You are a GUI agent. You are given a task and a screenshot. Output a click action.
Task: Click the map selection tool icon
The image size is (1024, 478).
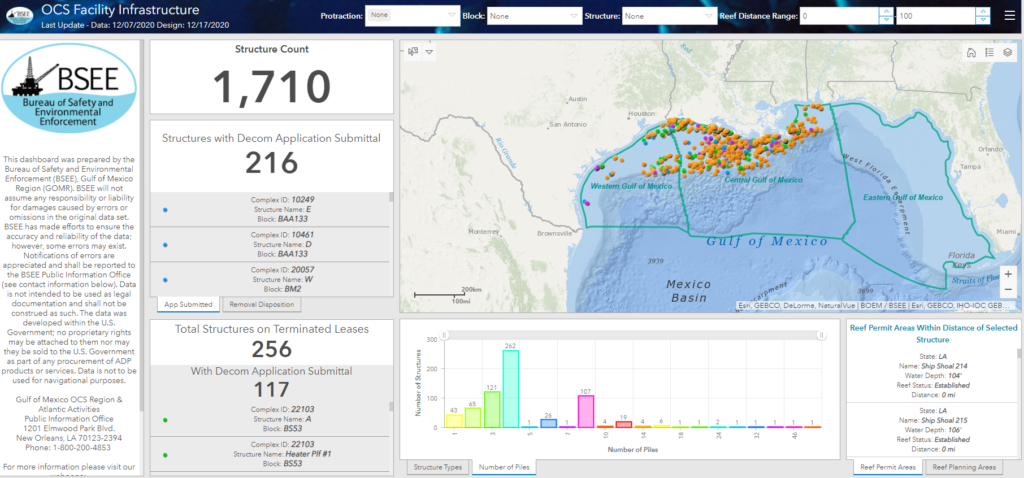[x=413, y=51]
